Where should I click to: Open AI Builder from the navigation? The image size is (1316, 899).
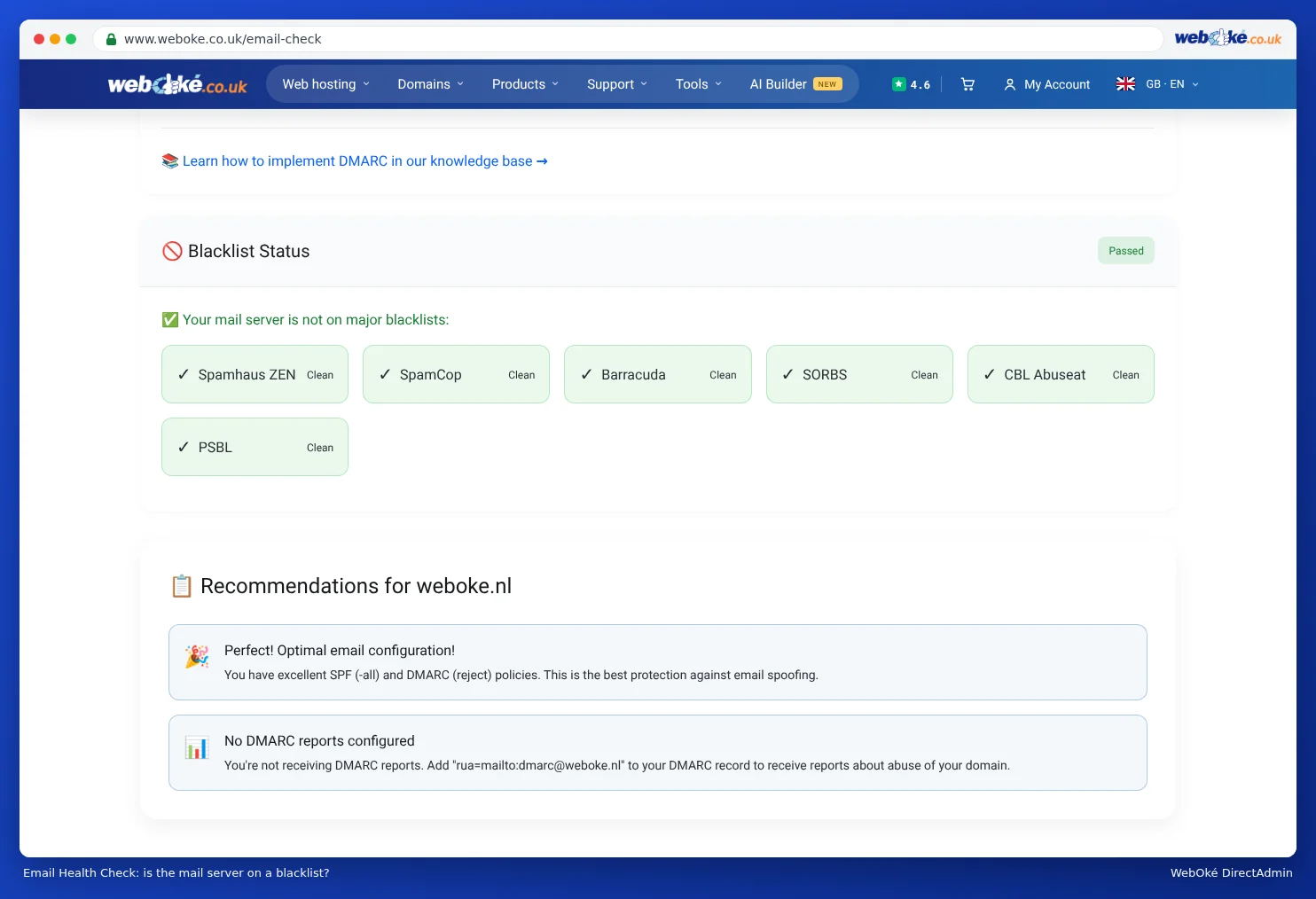coord(795,84)
